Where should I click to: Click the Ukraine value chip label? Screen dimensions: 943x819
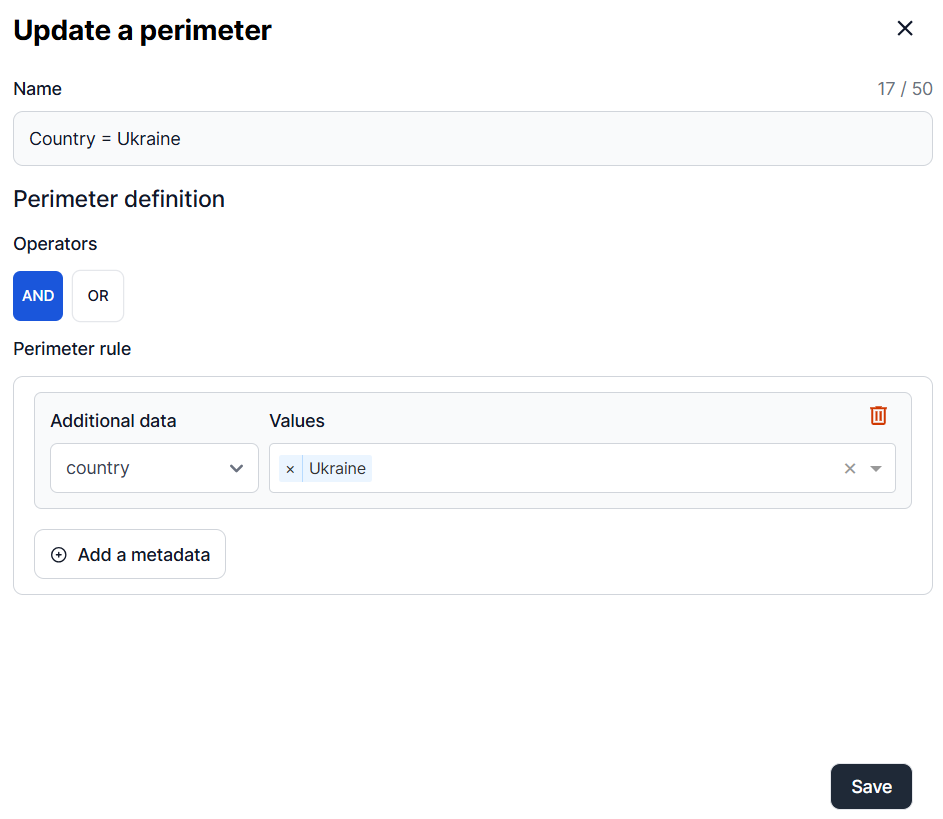[337, 469]
